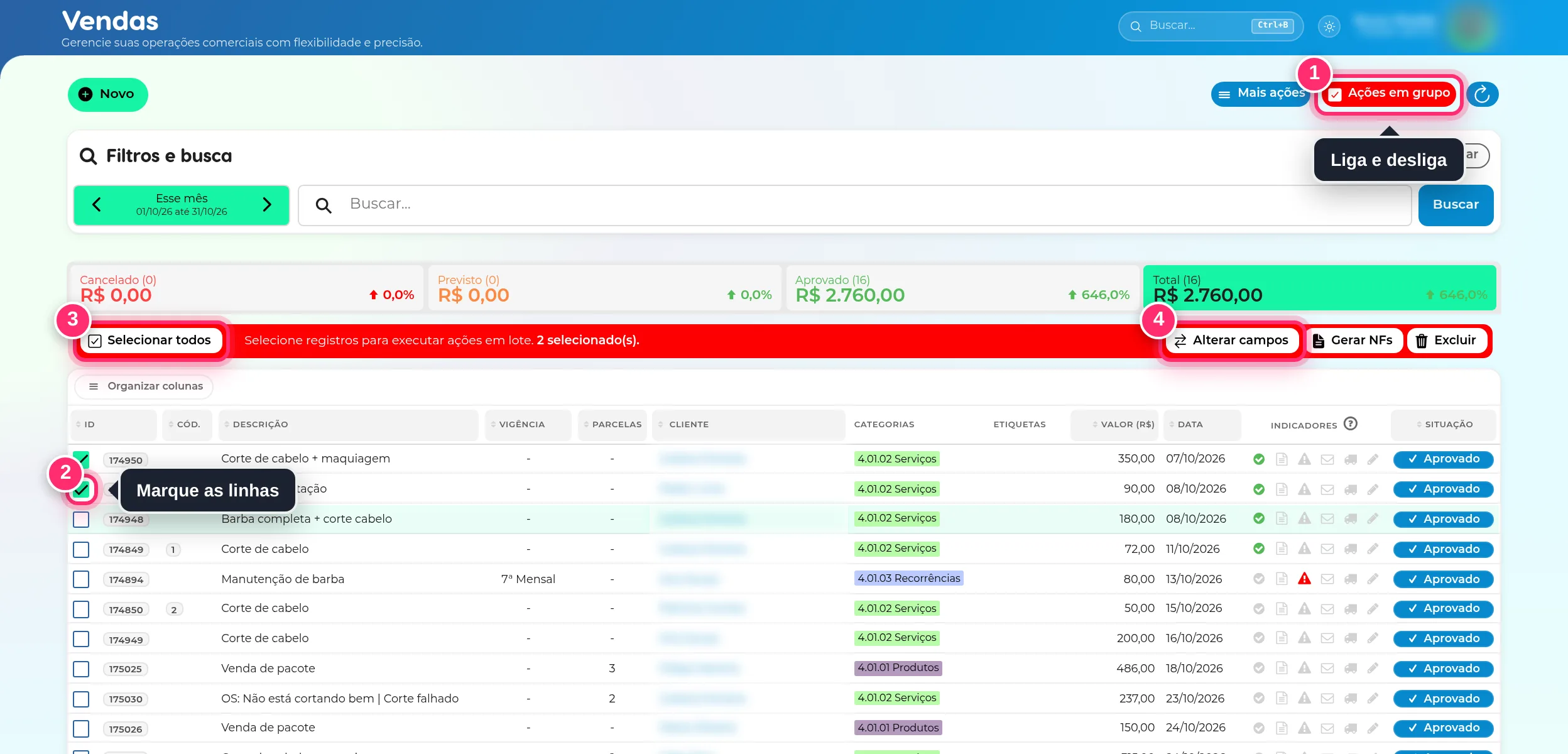Click the email icon in row 174950
This screenshot has height=754, width=1568.
click(1327, 459)
